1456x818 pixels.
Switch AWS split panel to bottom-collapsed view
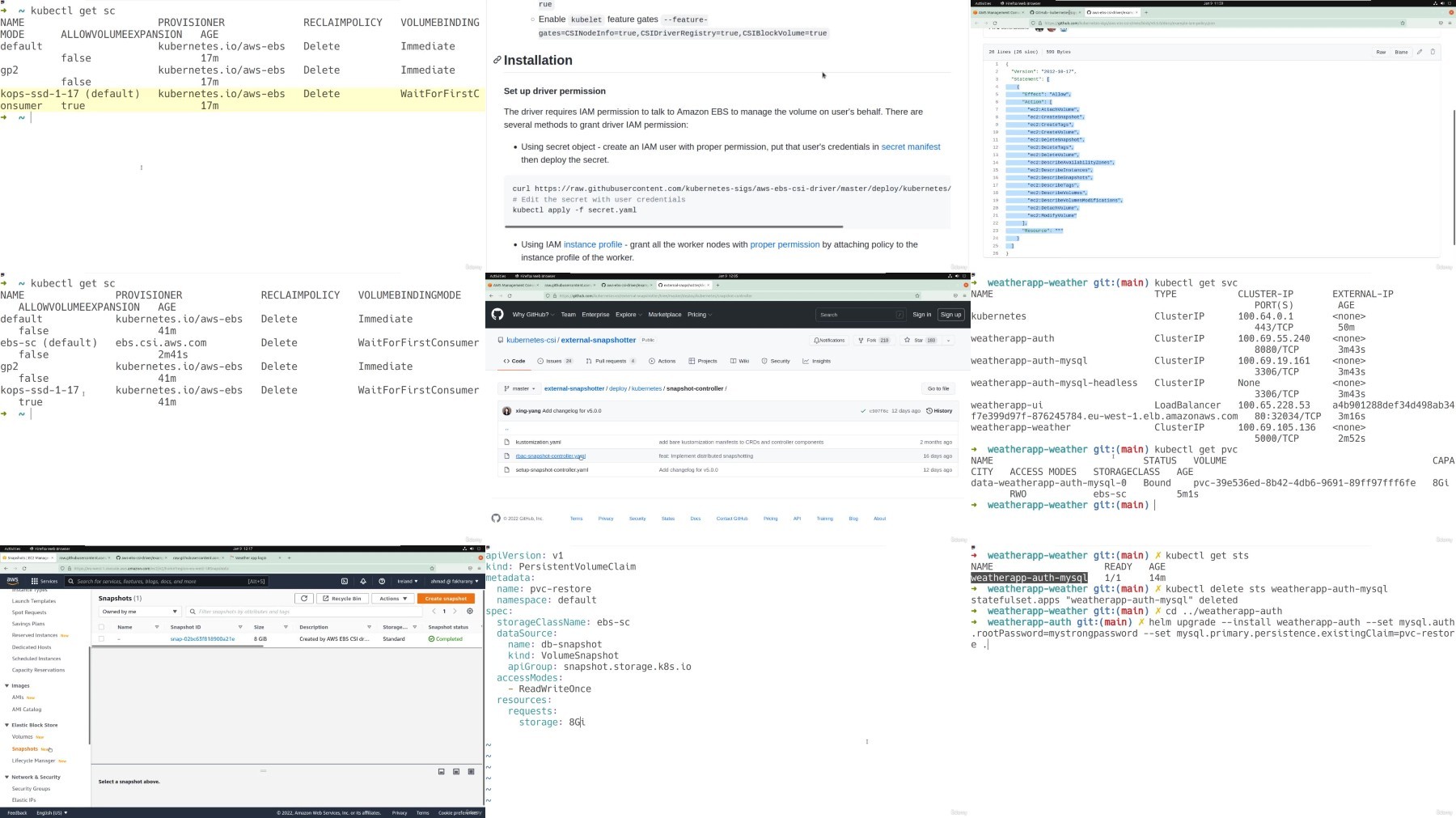coord(442,771)
